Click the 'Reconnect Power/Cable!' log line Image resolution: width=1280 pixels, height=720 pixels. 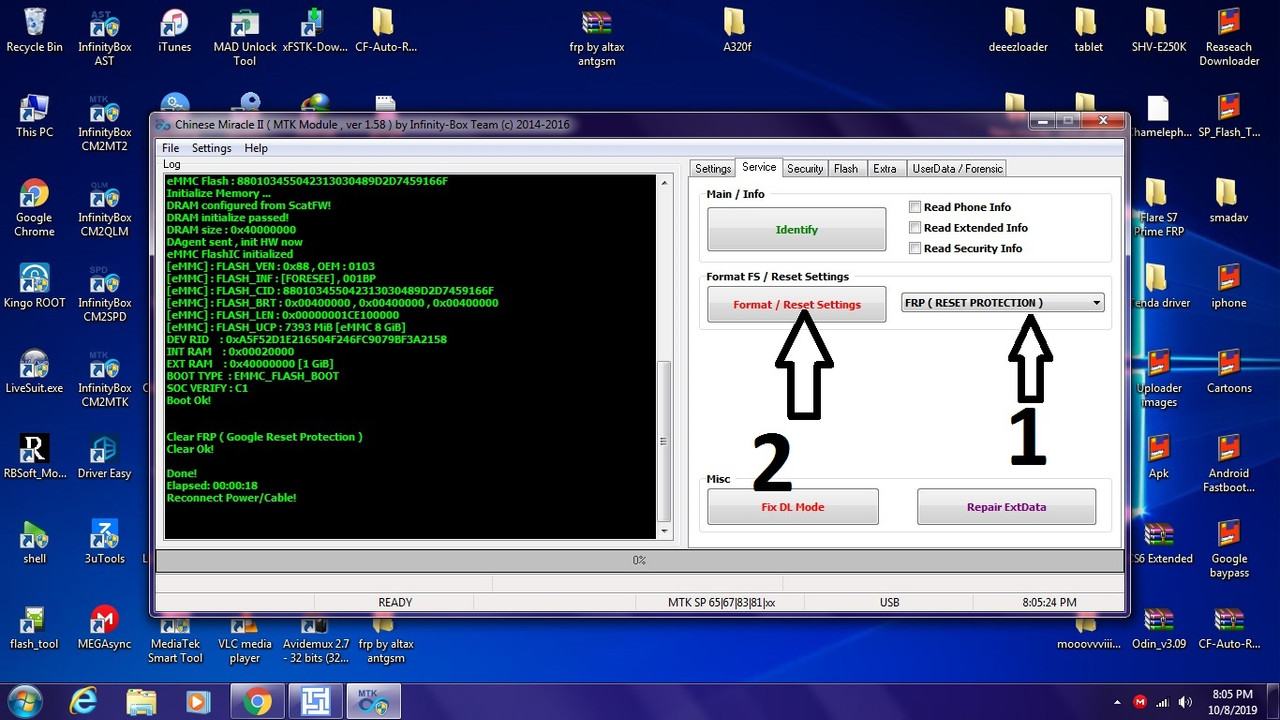click(231, 497)
